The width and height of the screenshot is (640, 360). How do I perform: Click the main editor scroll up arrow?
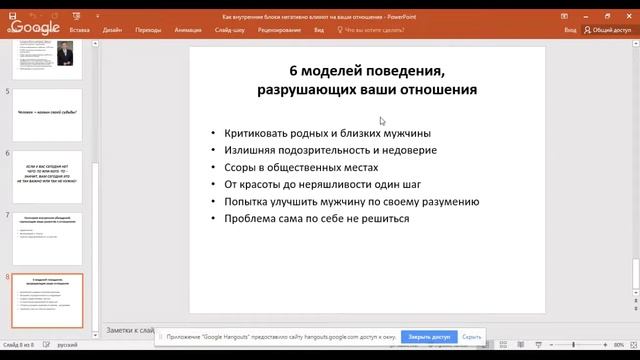(x=636, y=43)
